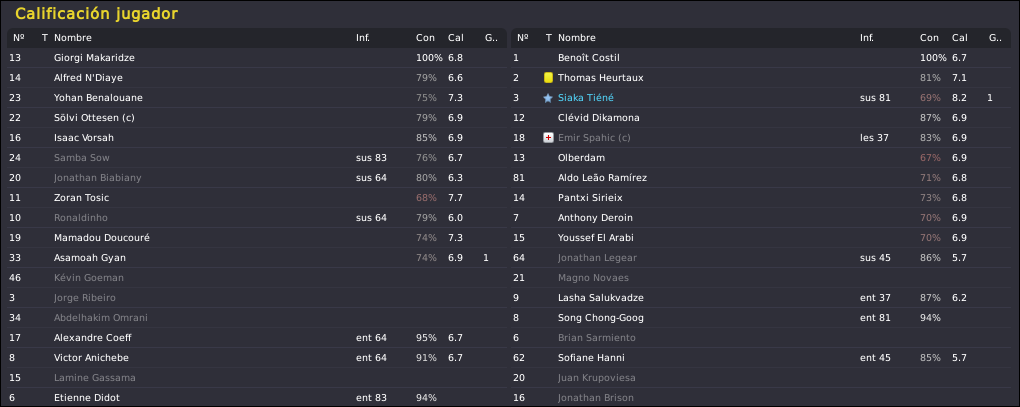Select Ronaldinho in the left team list

click(x=256, y=218)
